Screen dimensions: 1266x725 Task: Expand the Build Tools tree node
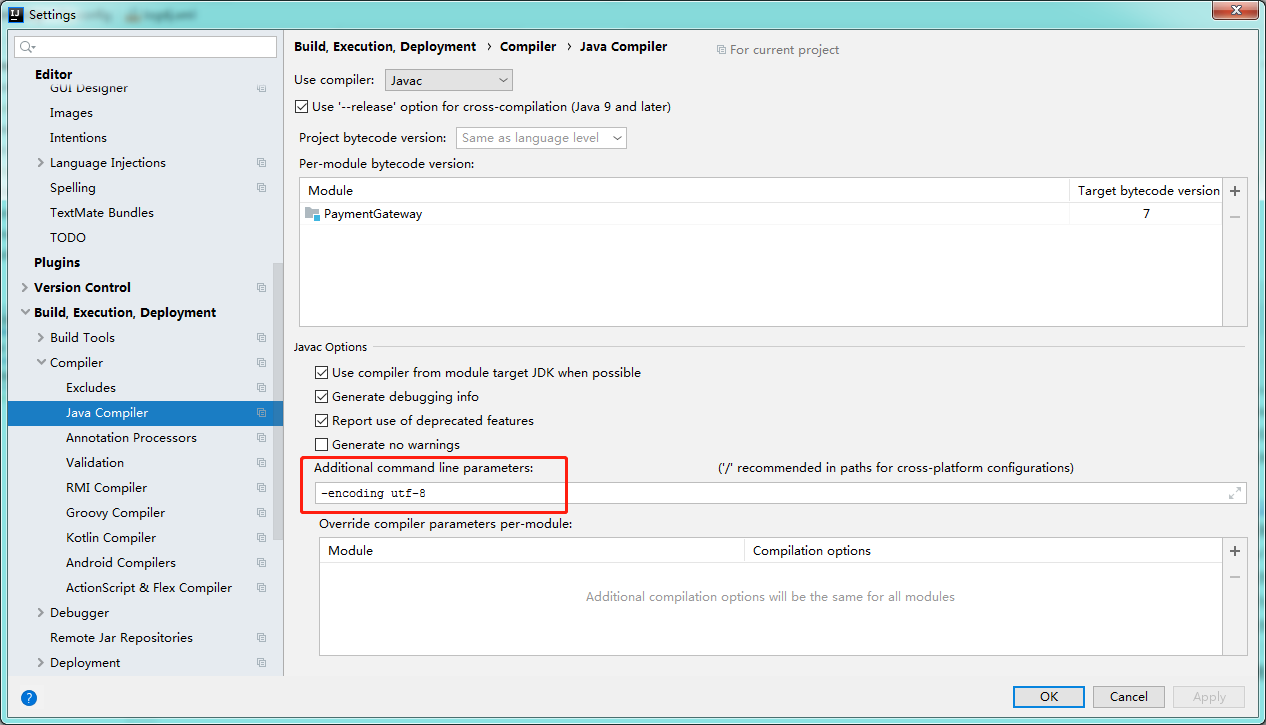coord(41,338)
